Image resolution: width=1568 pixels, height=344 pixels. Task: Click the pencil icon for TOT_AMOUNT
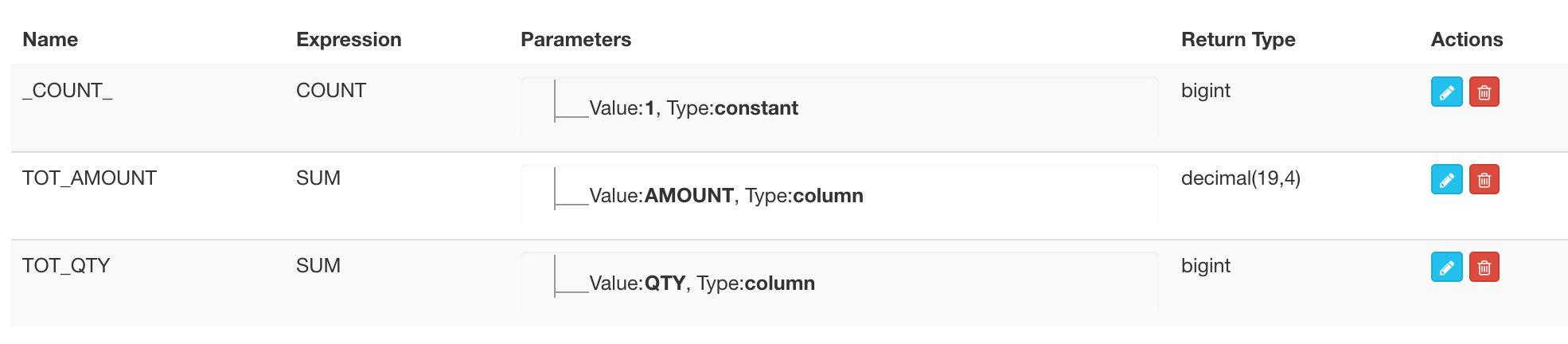pyautogui.click(x=1446, y=179)
